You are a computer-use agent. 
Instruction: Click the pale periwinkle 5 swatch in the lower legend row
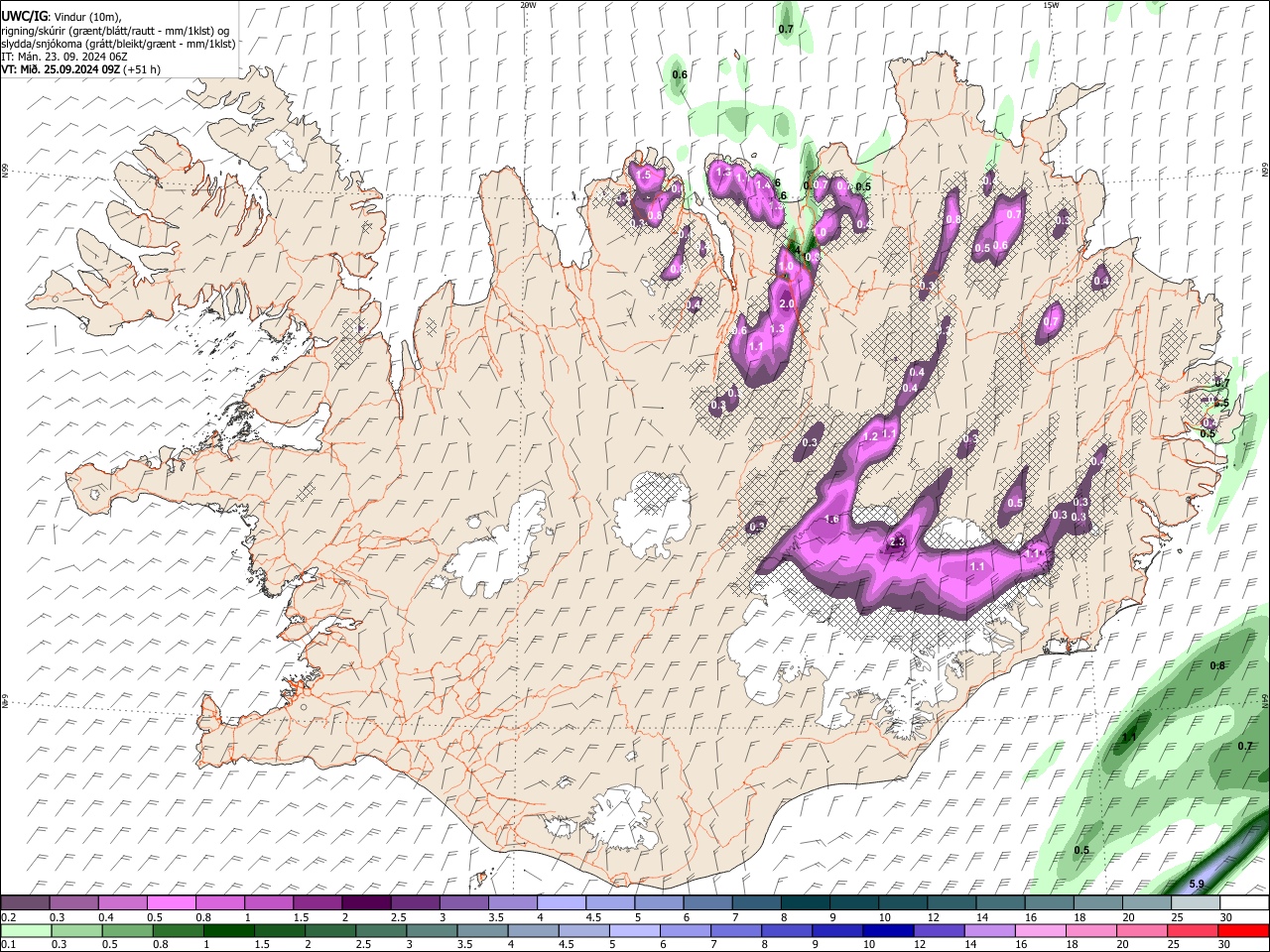coord(633,930)
